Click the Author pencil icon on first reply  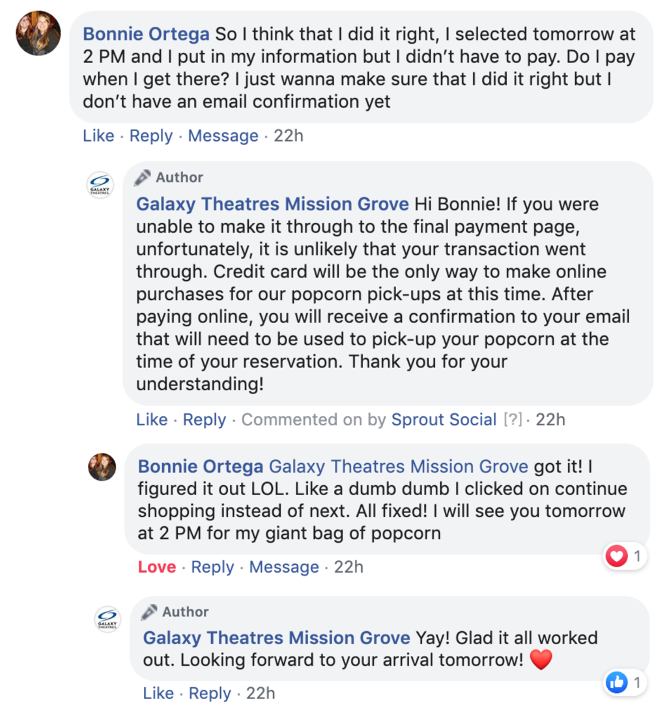point(142,177)
